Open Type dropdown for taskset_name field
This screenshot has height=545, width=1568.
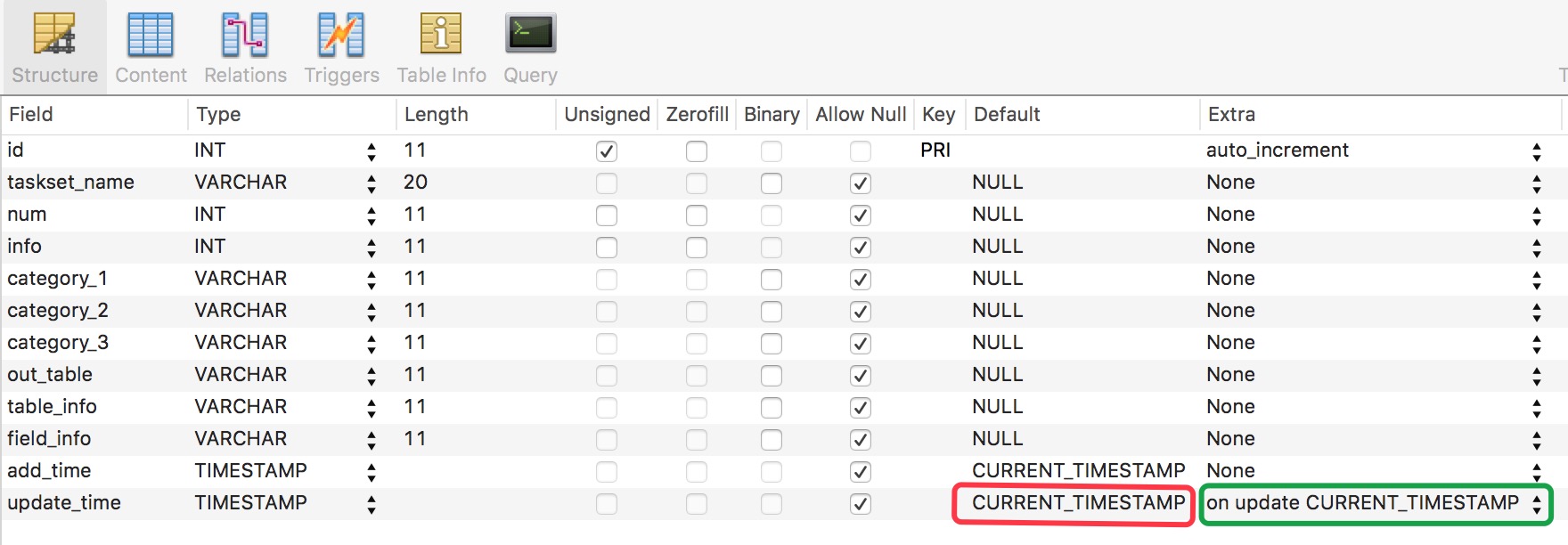tap(372, 183)
